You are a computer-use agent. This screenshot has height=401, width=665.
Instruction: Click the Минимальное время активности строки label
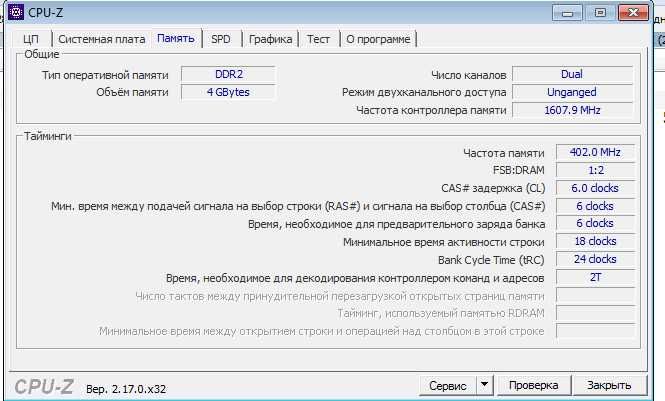click(x=444, y=242)
